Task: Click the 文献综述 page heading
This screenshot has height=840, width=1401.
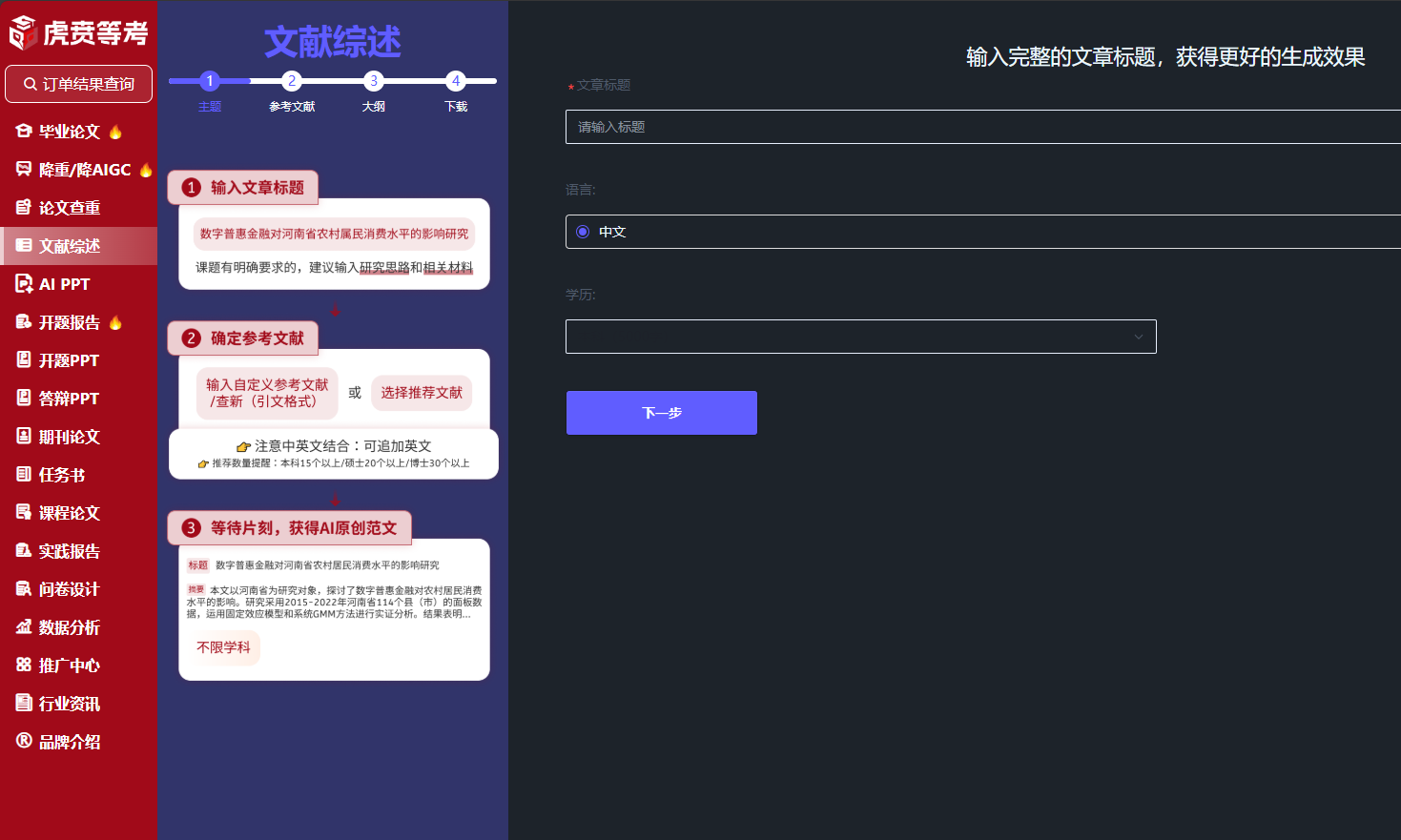Action: (333, 42)
